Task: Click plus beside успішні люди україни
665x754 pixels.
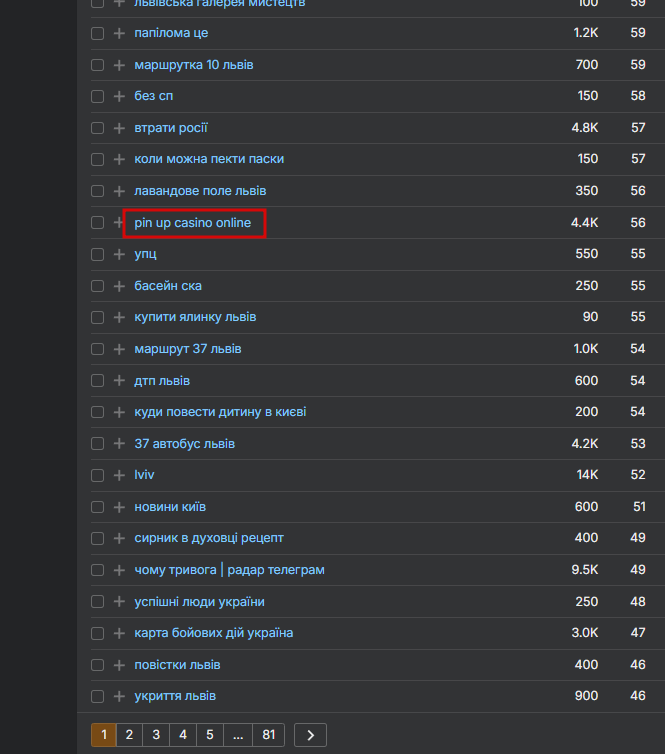Action: tap(119, 602)
